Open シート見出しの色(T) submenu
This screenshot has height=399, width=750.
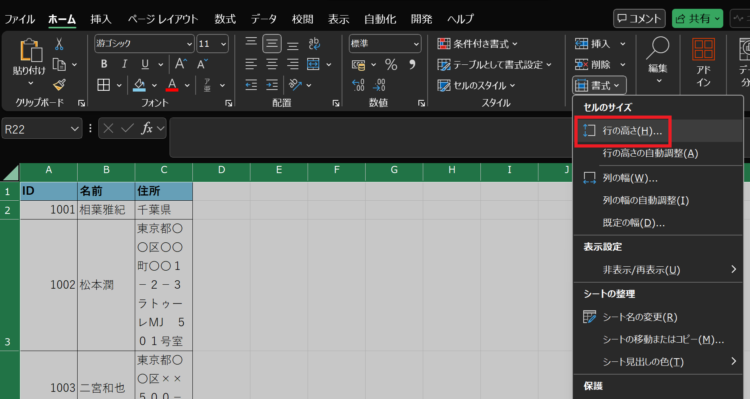click(x=658, y=362)
